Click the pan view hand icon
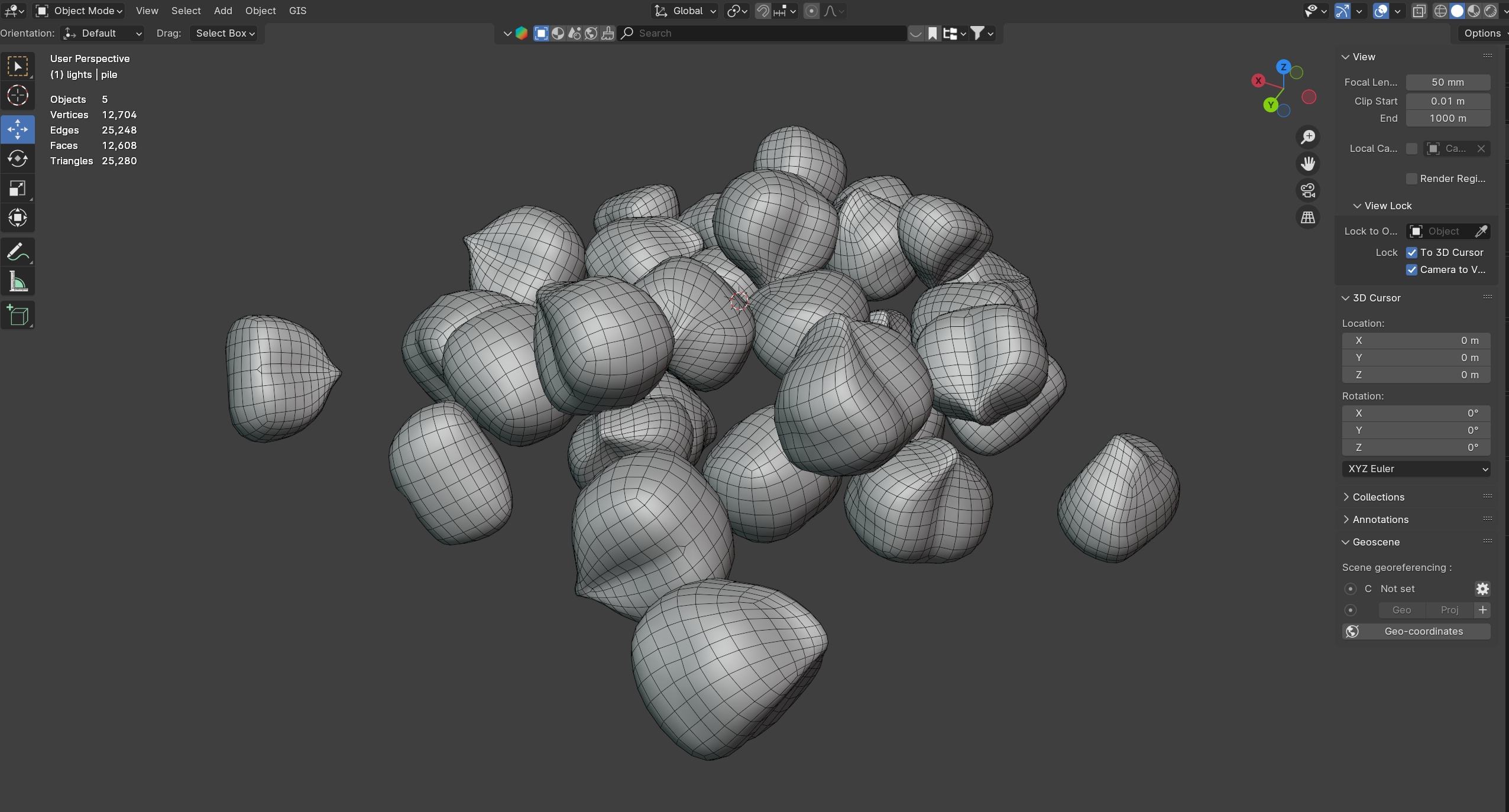1509x812 pixels. click(x=1308, y=164)
